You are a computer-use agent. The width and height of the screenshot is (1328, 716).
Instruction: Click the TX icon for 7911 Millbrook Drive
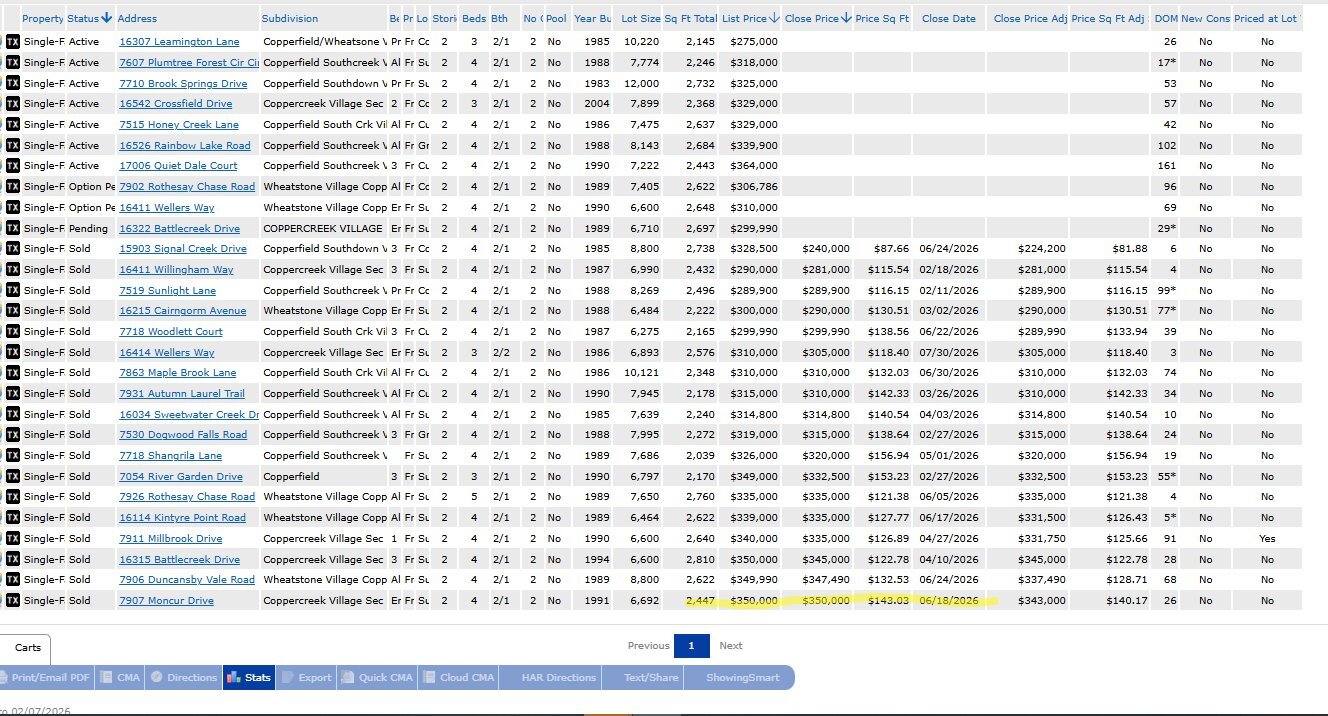[13, 538]
